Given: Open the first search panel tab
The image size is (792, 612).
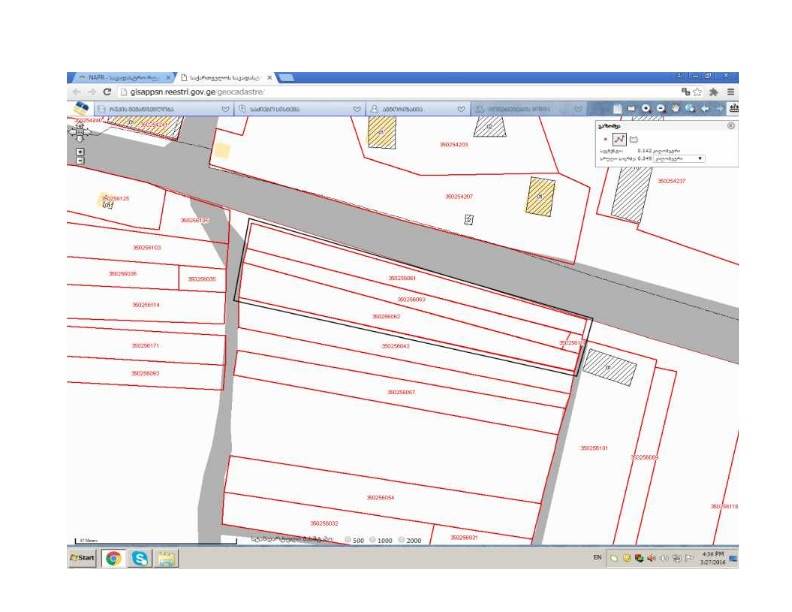Looking at the screenshot, I should point(163,109).
